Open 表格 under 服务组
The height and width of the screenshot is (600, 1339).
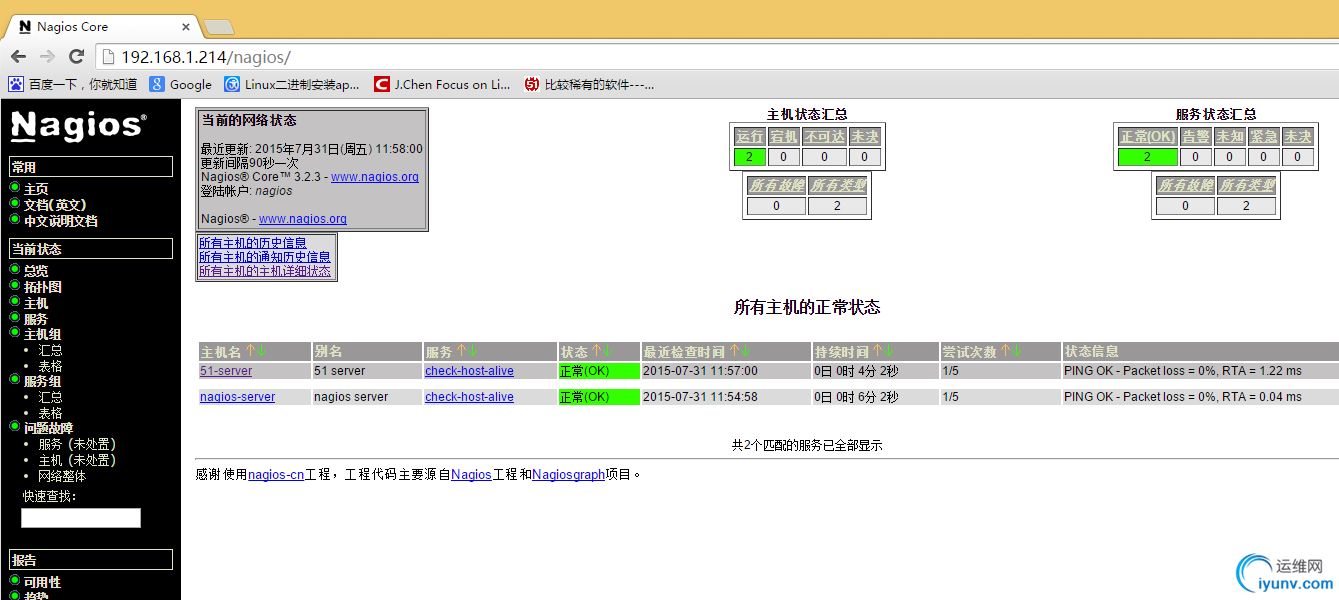[x=50, y=413]
